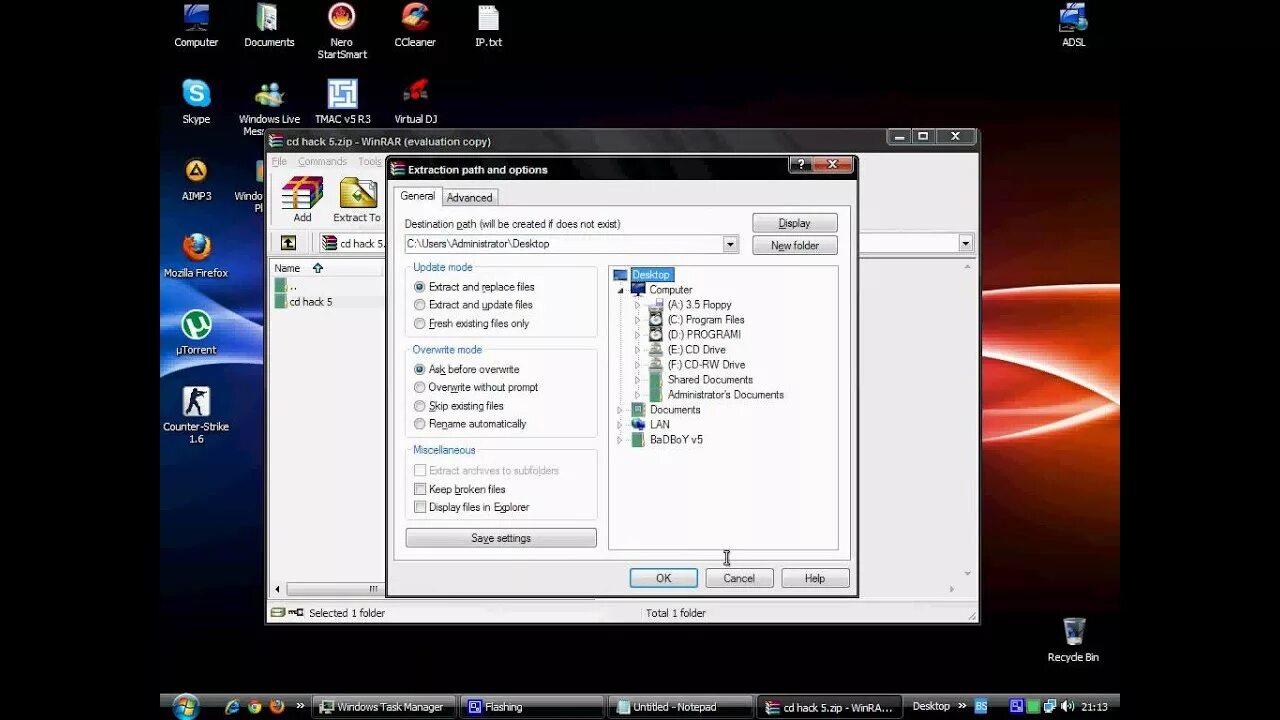The image size is (1280, 720).
Task: Select Desktop in the folder tree
Action: (651, 275)
